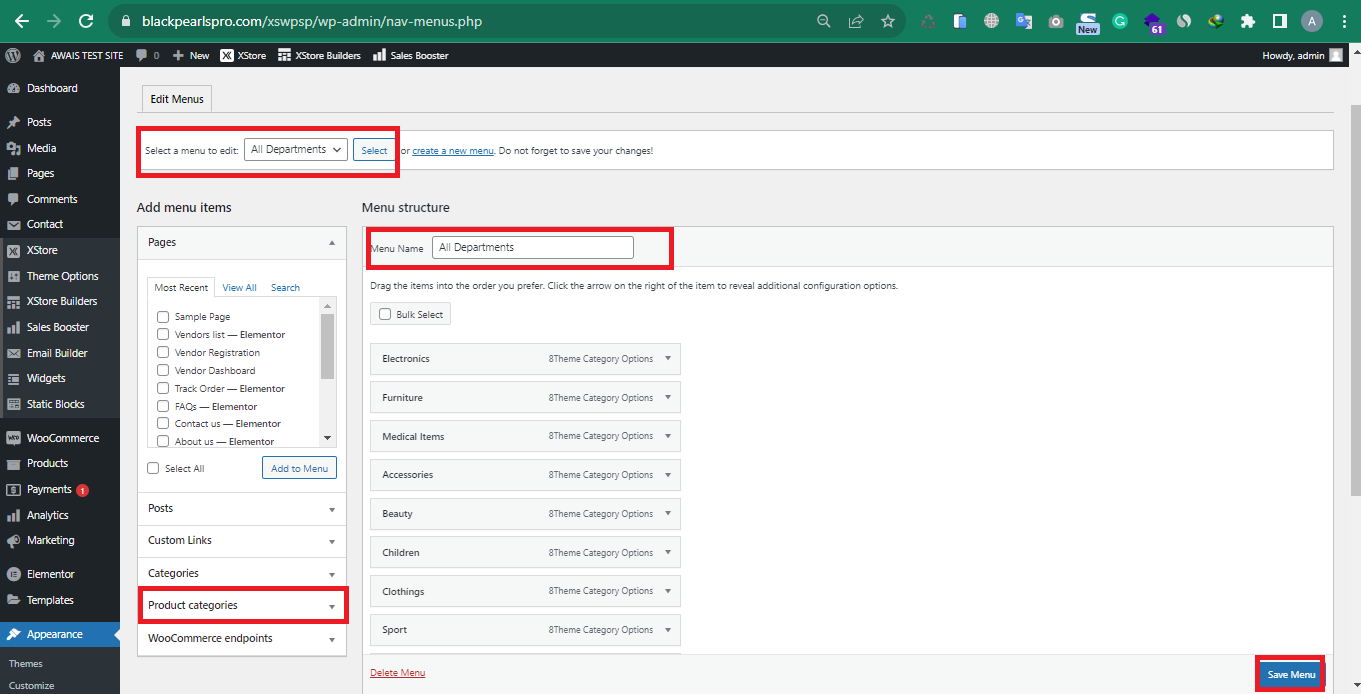The width and height of the screenshot is (1361, 694).
Task: Collapse the Pages panel
Action: [x=332, y=242]
